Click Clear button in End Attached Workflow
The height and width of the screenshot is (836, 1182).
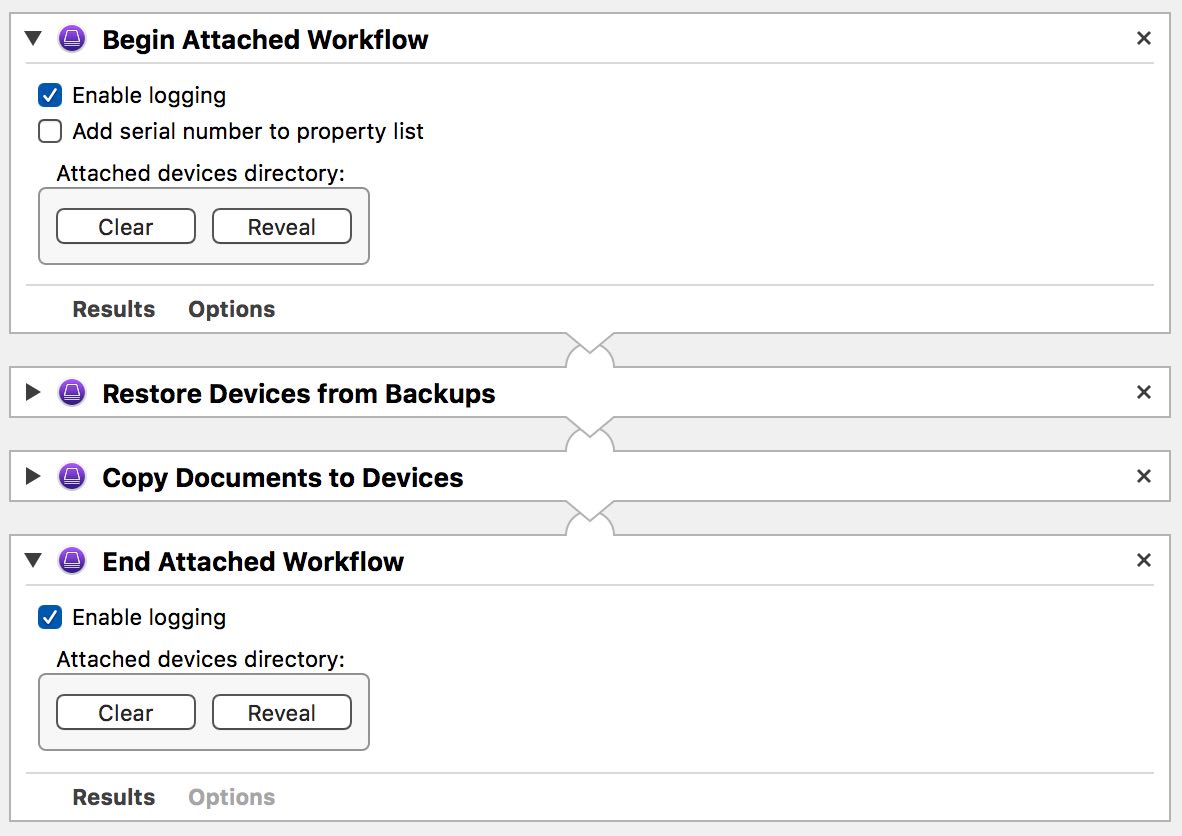(x=126, y=712)
